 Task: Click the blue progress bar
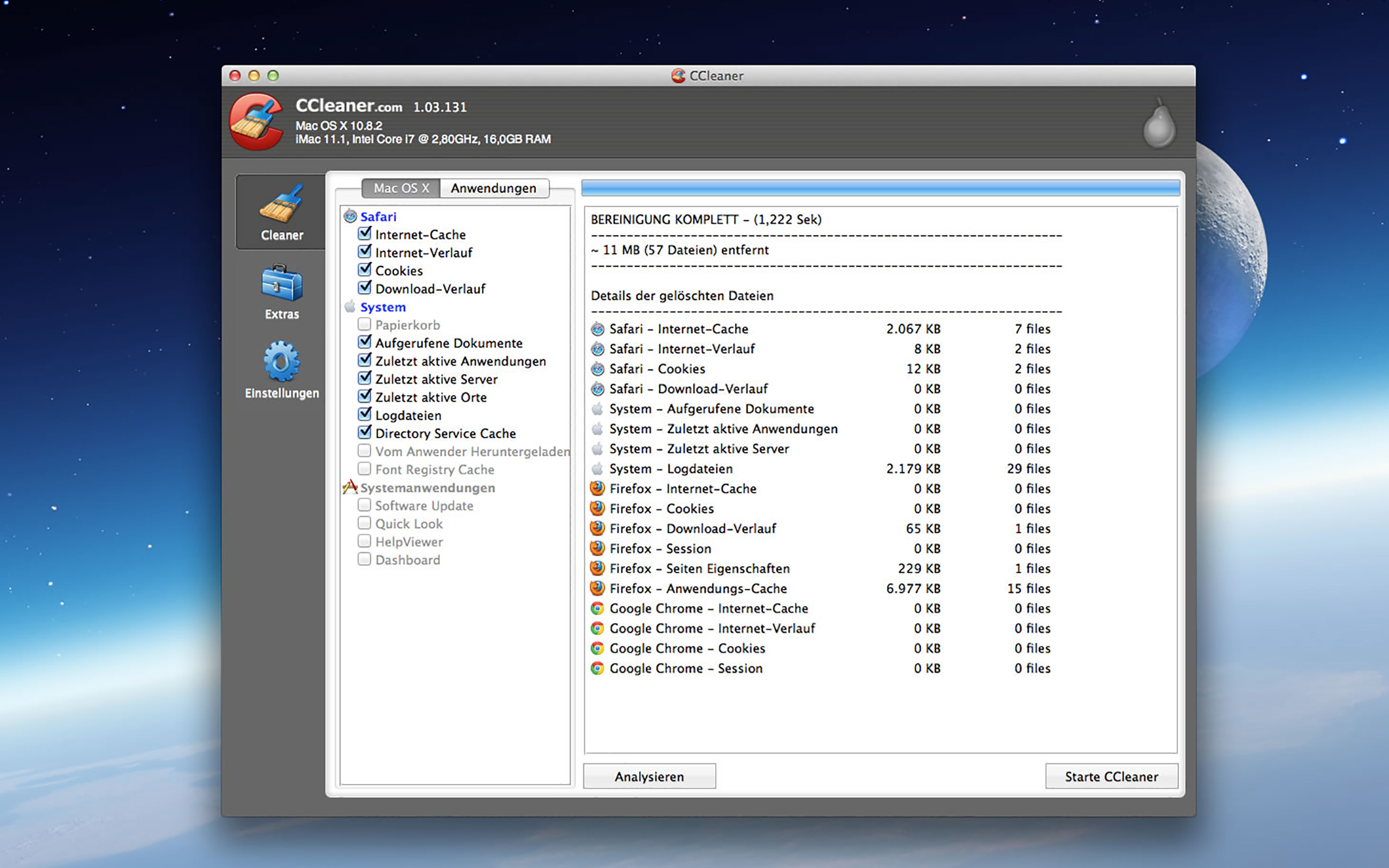[881, 188]
